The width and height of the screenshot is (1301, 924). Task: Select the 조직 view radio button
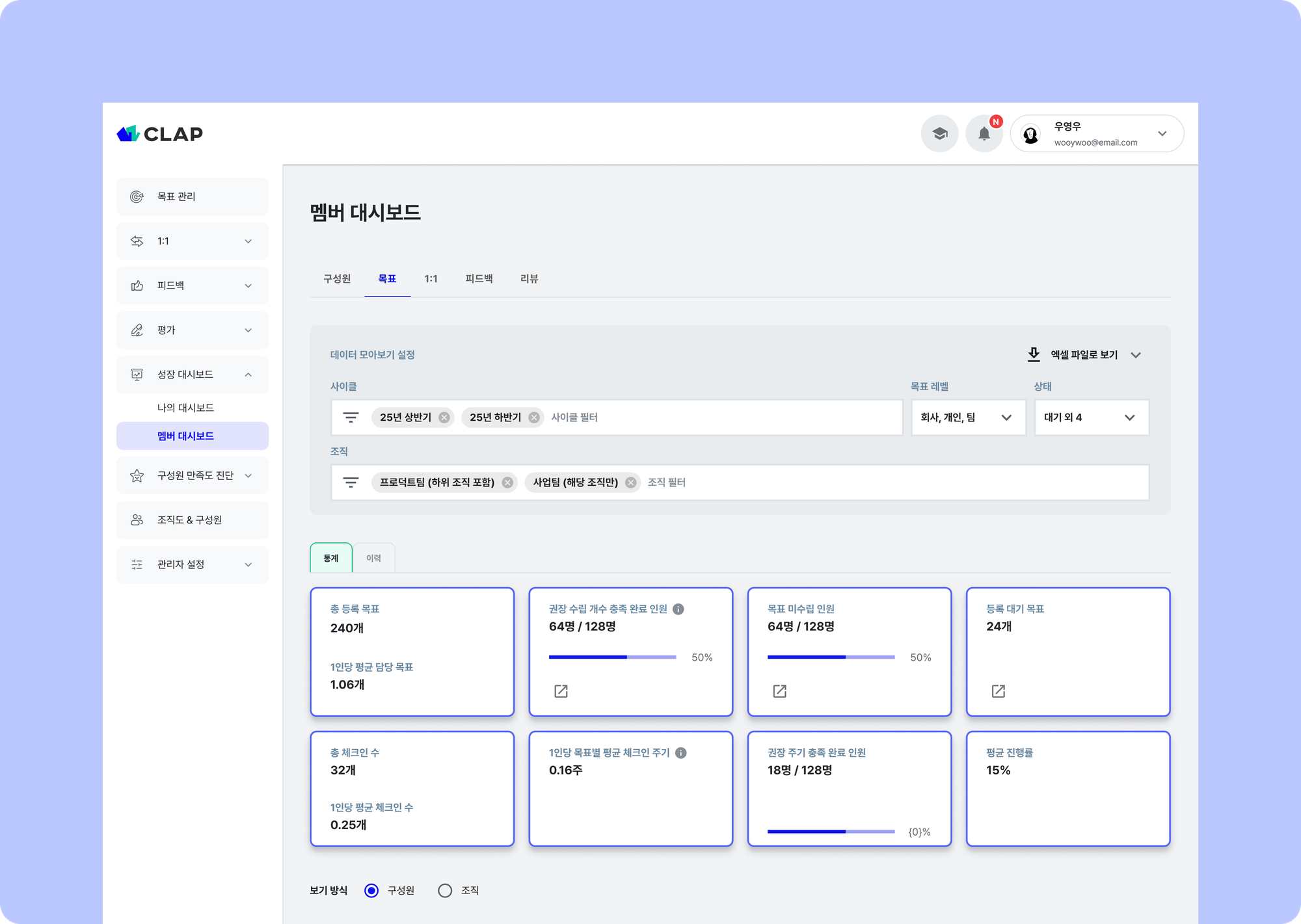click(x=445, y=891)
